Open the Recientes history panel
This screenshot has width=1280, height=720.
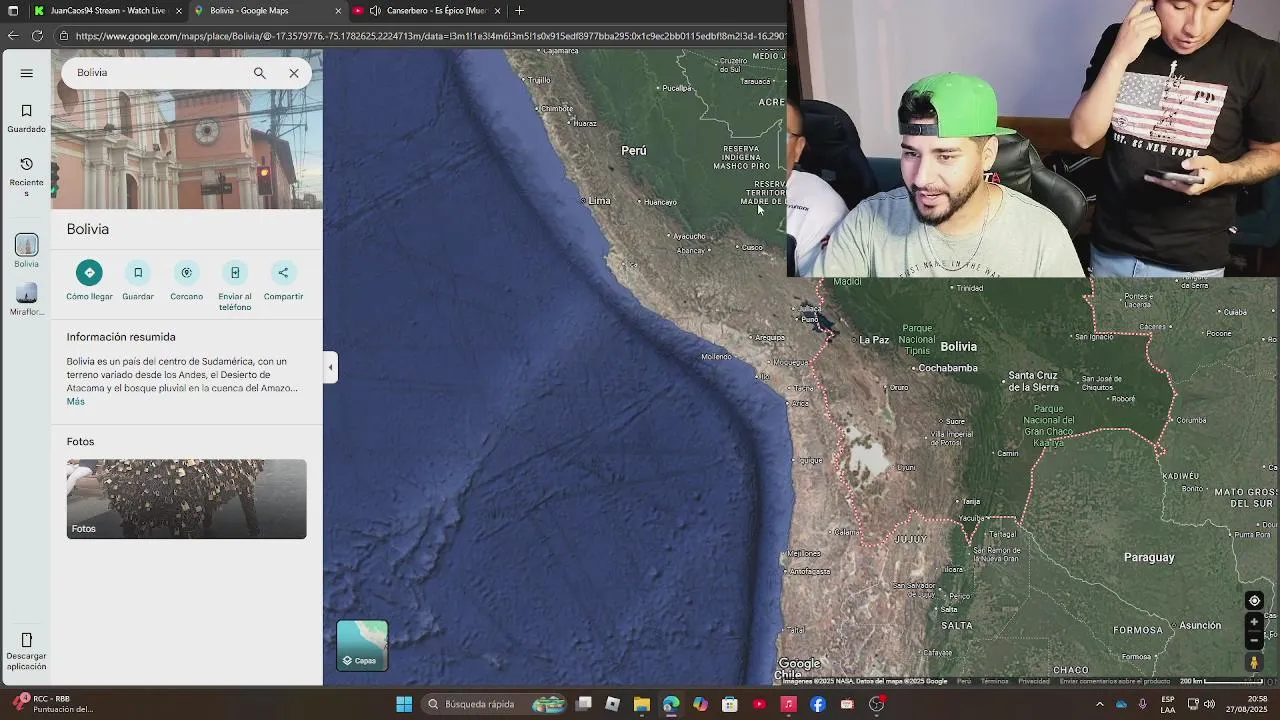27,177
